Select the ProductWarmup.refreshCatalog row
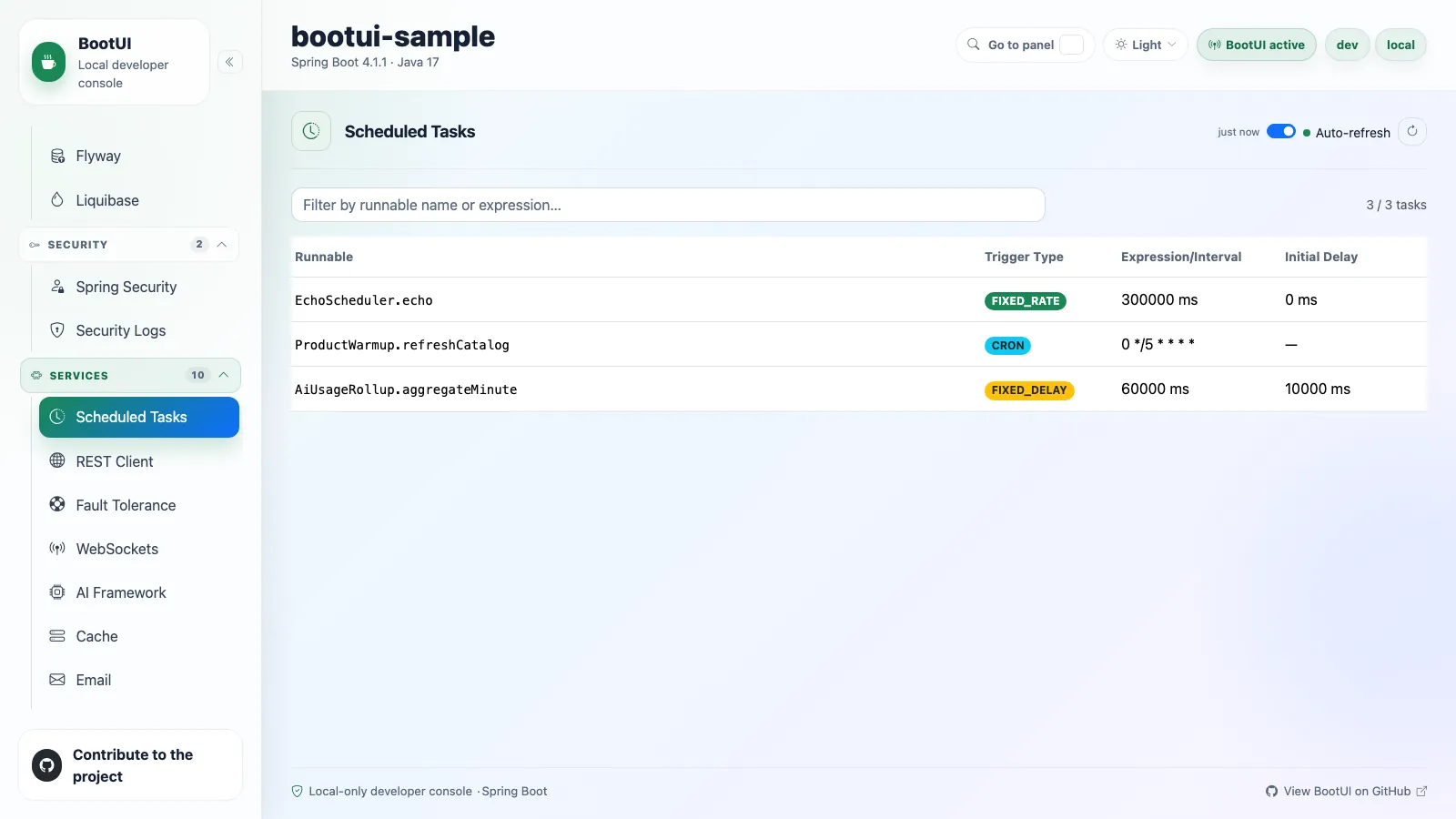Image resolution: width=1456 pixels, height=819 pixels. (x=859, y=344)
